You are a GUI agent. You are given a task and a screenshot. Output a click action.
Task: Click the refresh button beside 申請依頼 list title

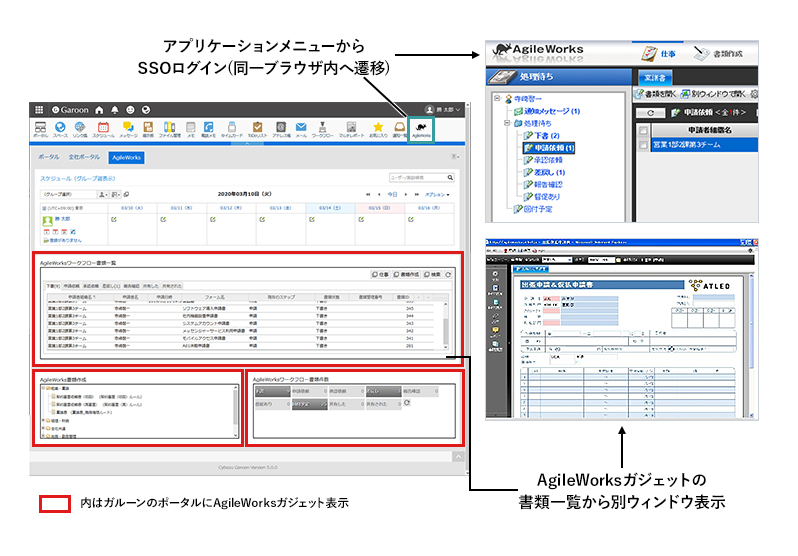(x=650, y=113)
